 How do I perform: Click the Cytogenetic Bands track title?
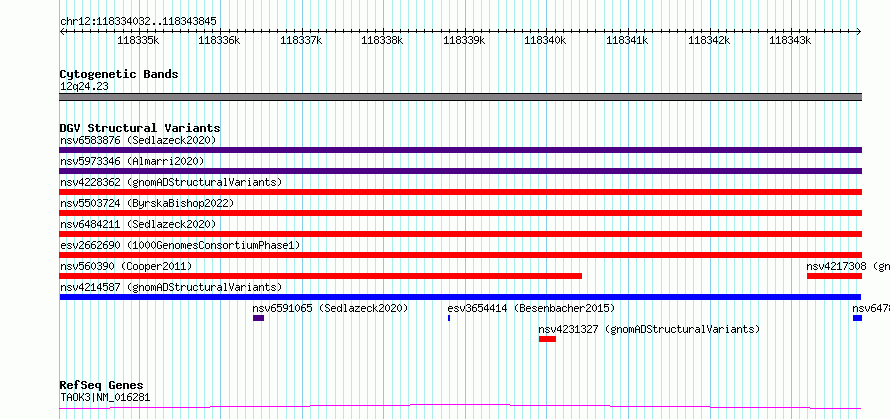119,74
